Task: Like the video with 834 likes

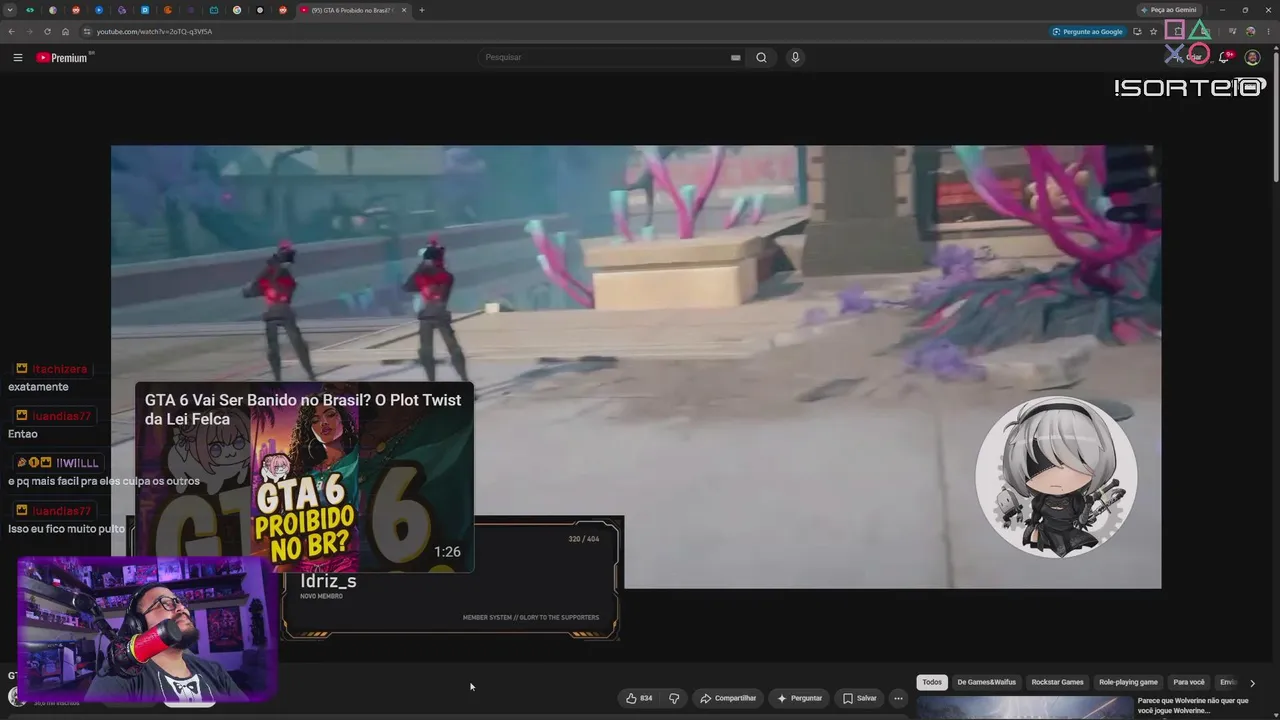Action: 638,698
